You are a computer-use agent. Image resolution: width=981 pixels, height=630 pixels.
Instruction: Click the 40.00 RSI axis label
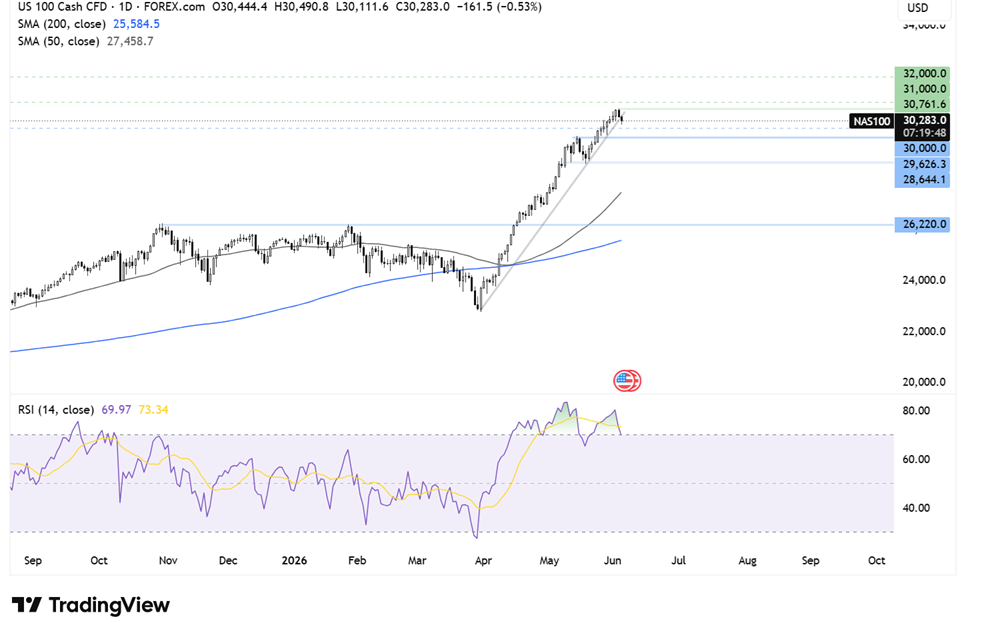[x=917, y=508]
